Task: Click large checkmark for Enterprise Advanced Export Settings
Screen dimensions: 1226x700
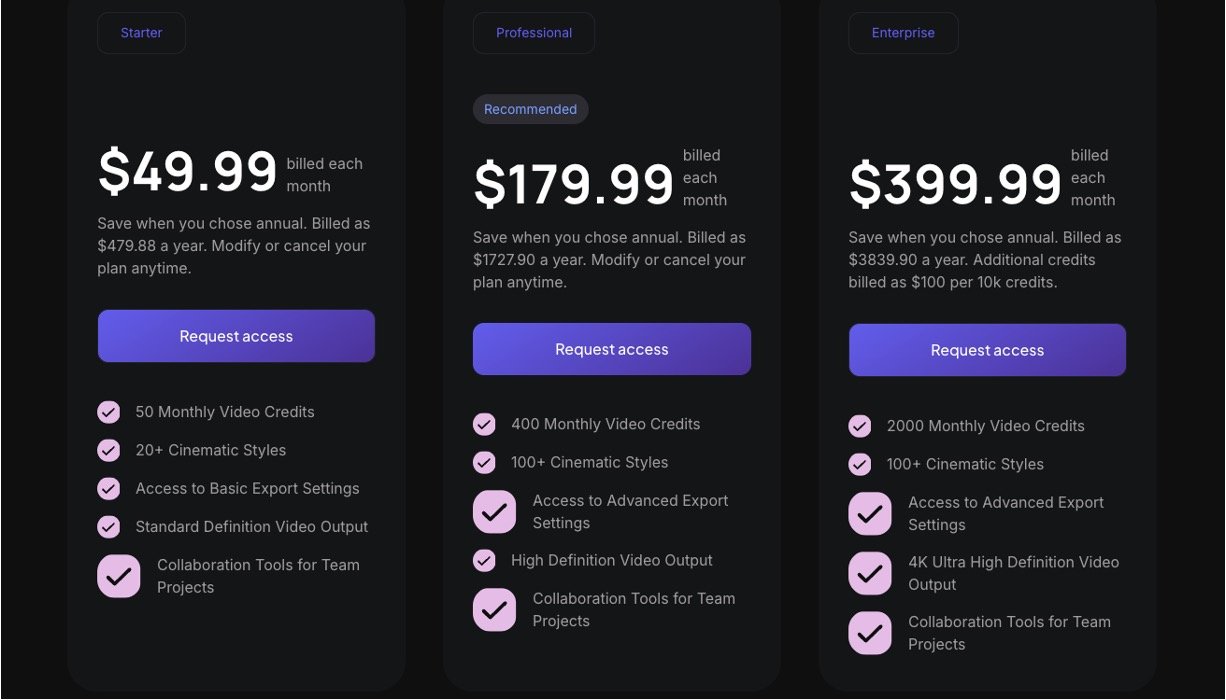Action: tap(870, 513)
